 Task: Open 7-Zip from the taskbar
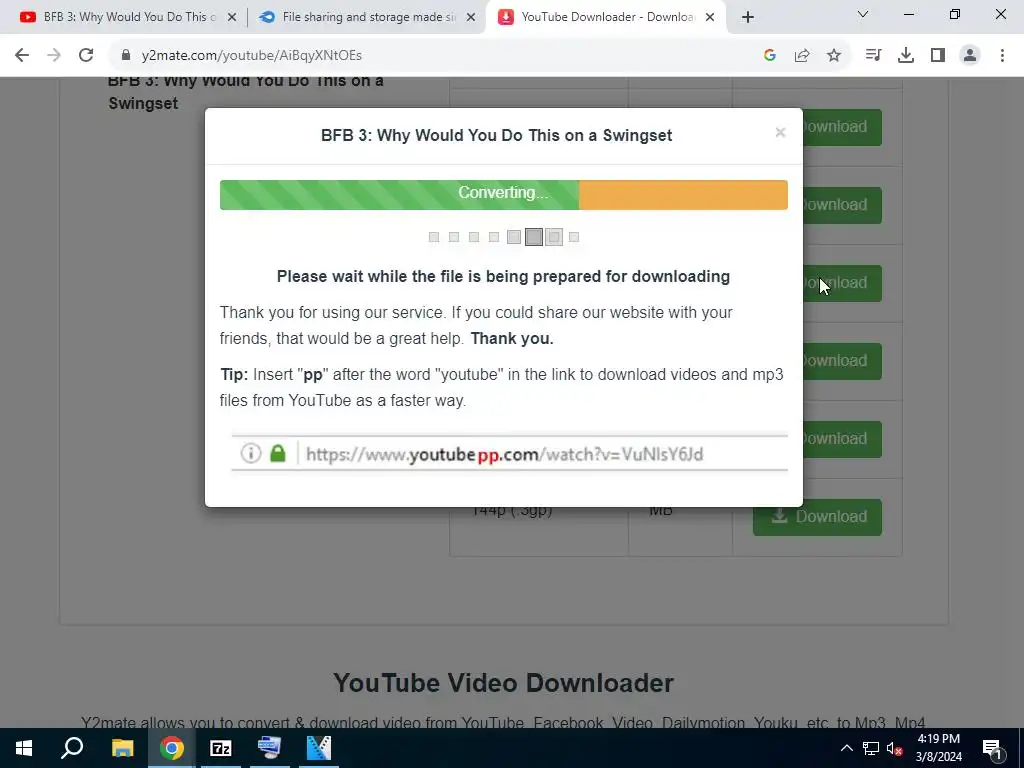[221, 748]
